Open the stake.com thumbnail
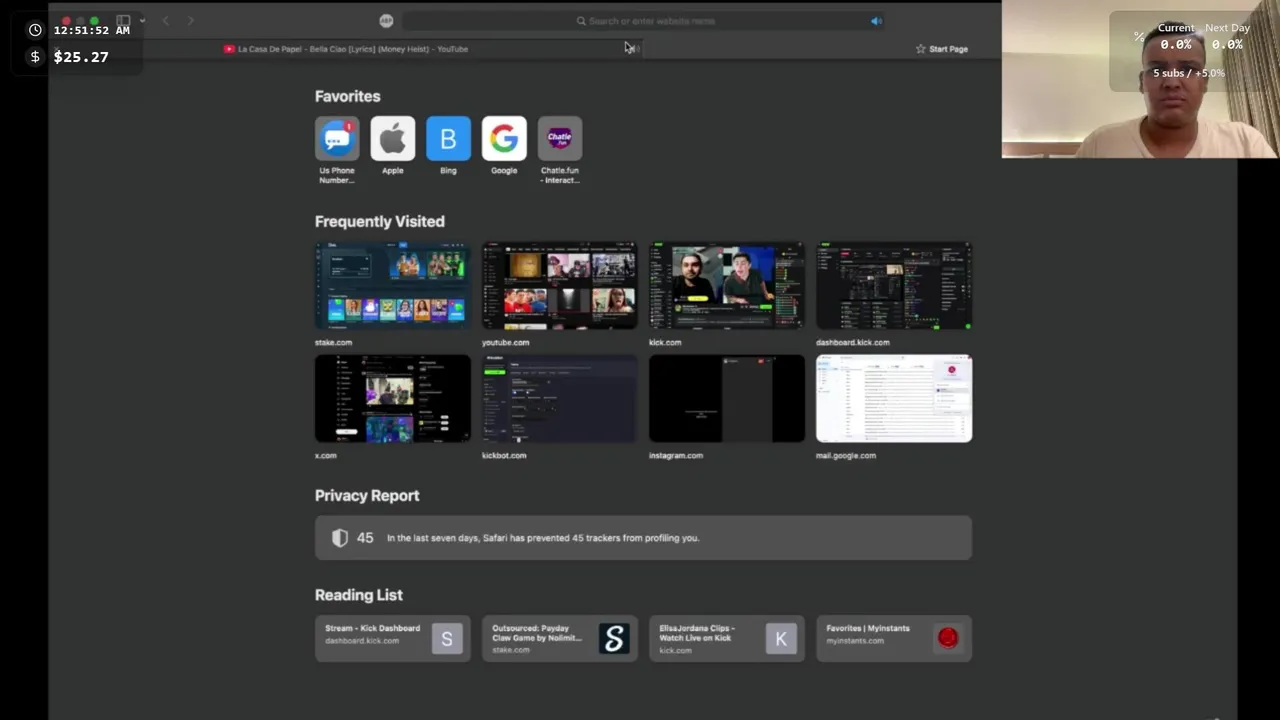Viewport: 1280px width, 720px height. (x=392, y=286)
